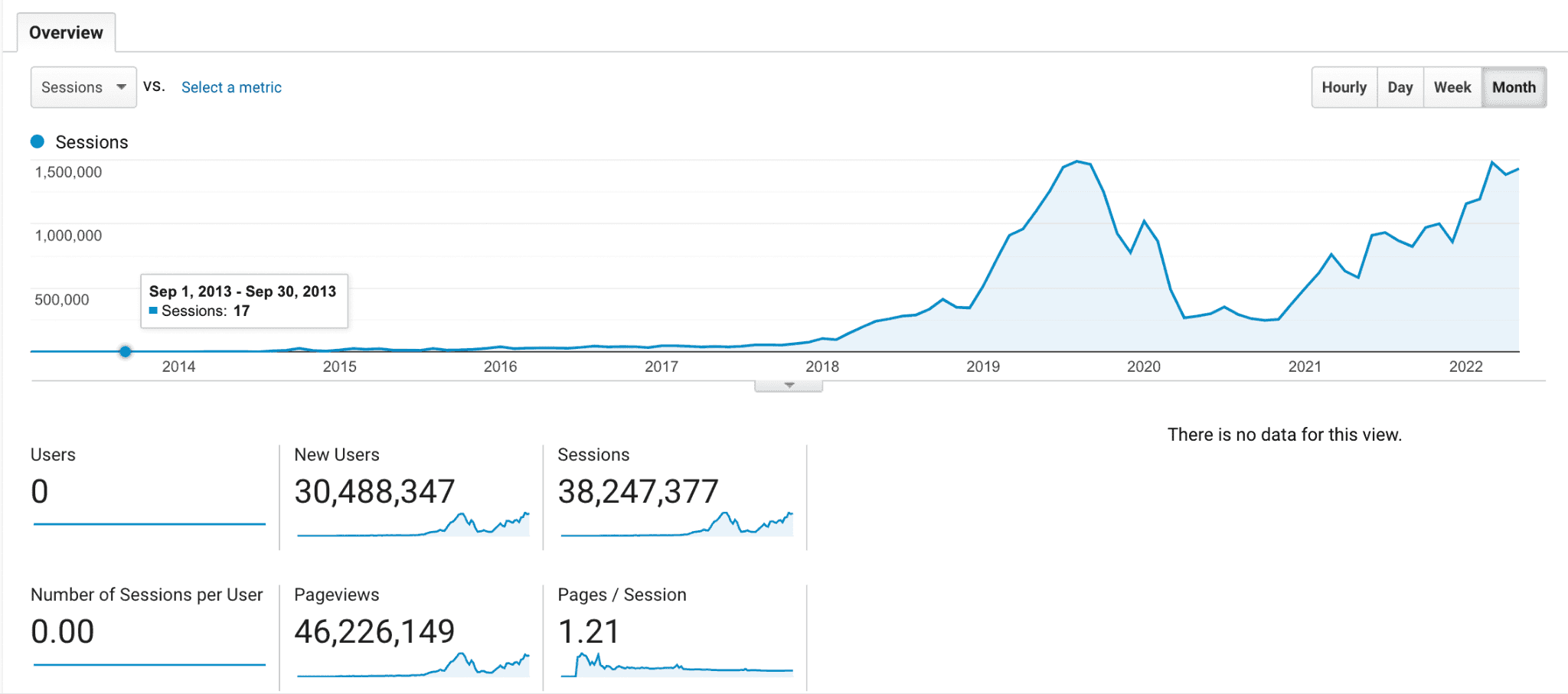Click the Pageviews value 46,226,149

click(374, 630)
